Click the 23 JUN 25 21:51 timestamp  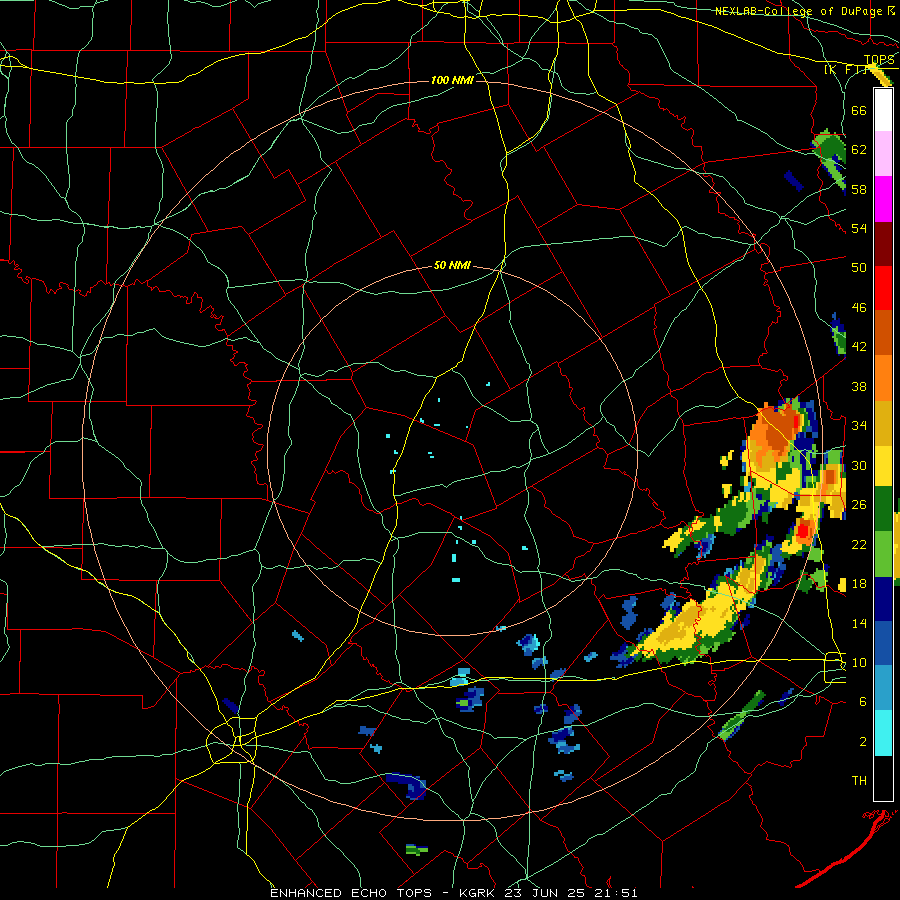pyautogui.click(x=571, y=893)
